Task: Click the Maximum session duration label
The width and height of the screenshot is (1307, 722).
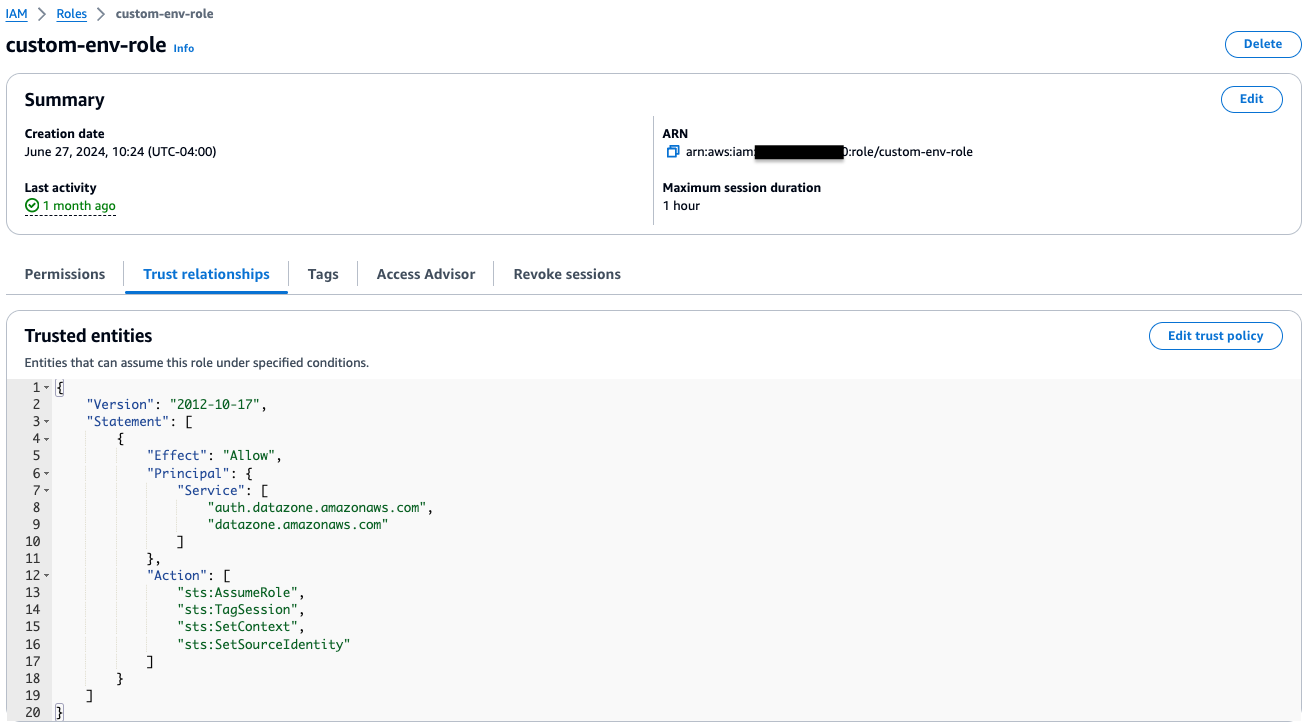Action: coord(742,187)
